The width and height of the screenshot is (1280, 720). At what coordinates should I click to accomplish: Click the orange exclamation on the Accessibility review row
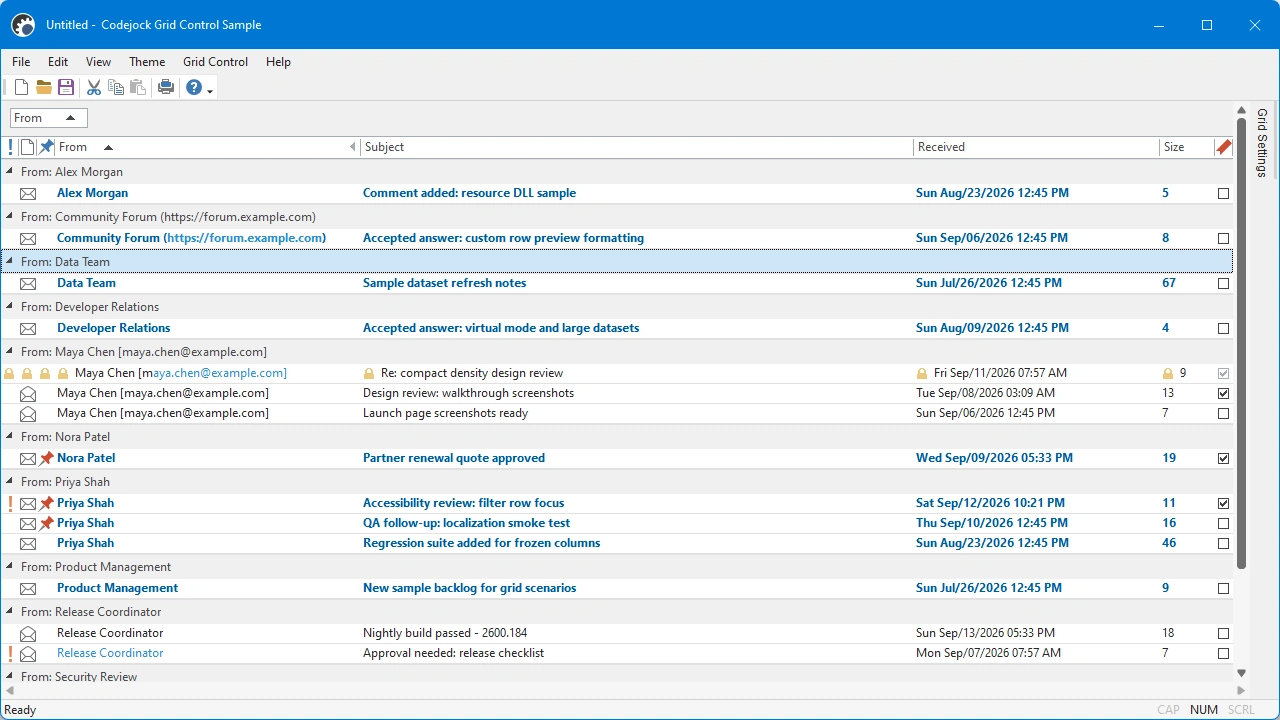10,503
